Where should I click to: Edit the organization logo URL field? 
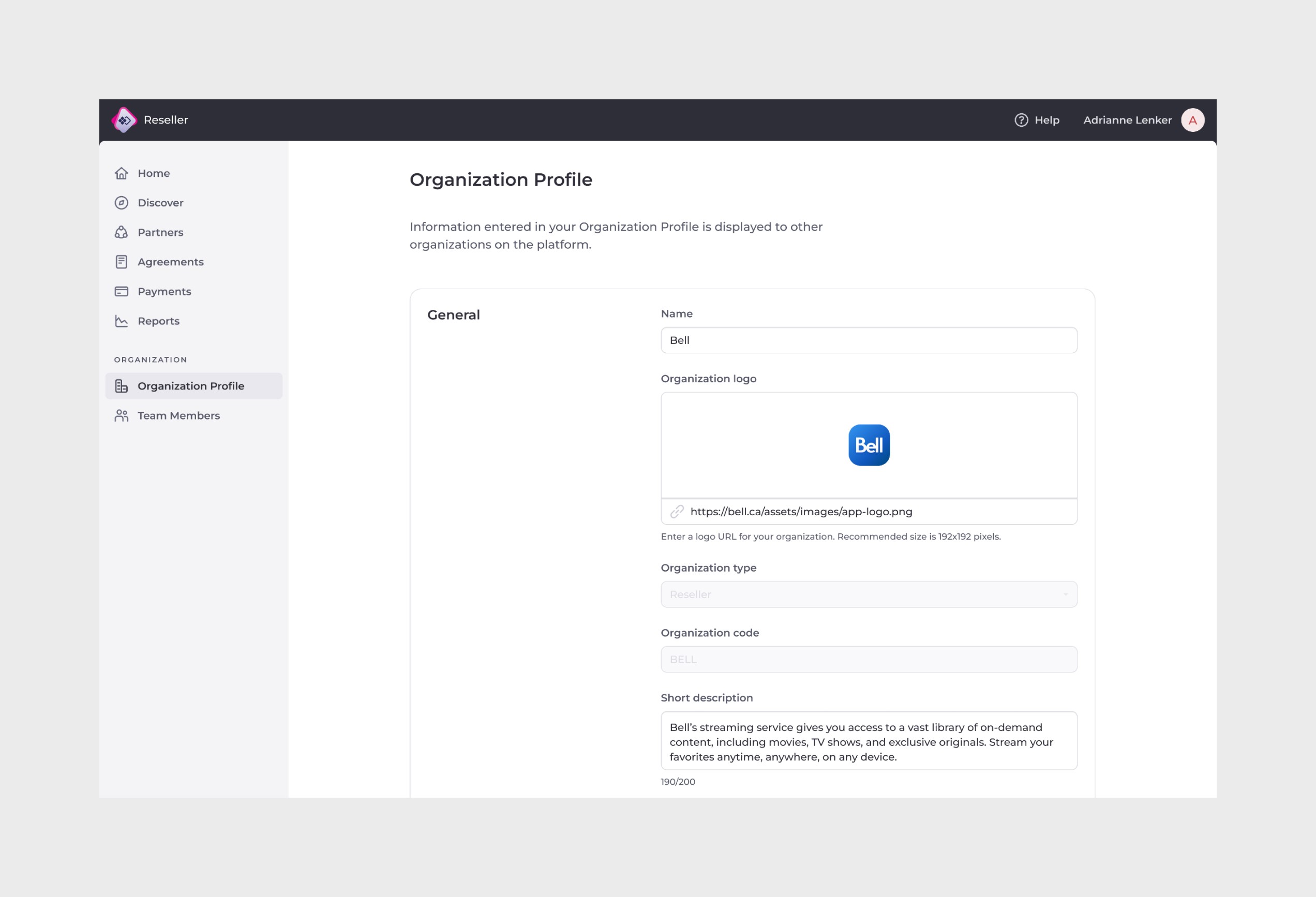869,512
